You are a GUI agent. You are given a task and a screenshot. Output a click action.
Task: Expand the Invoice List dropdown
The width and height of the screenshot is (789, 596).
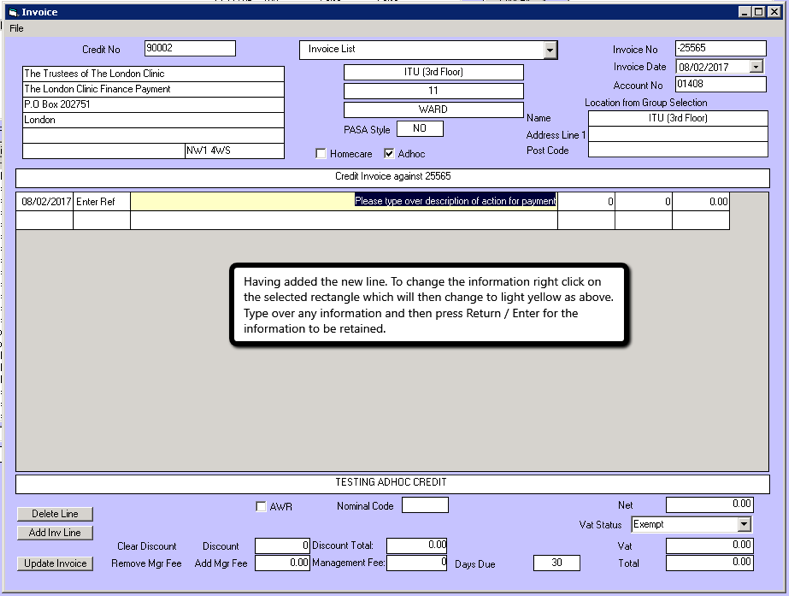[550, 50]
